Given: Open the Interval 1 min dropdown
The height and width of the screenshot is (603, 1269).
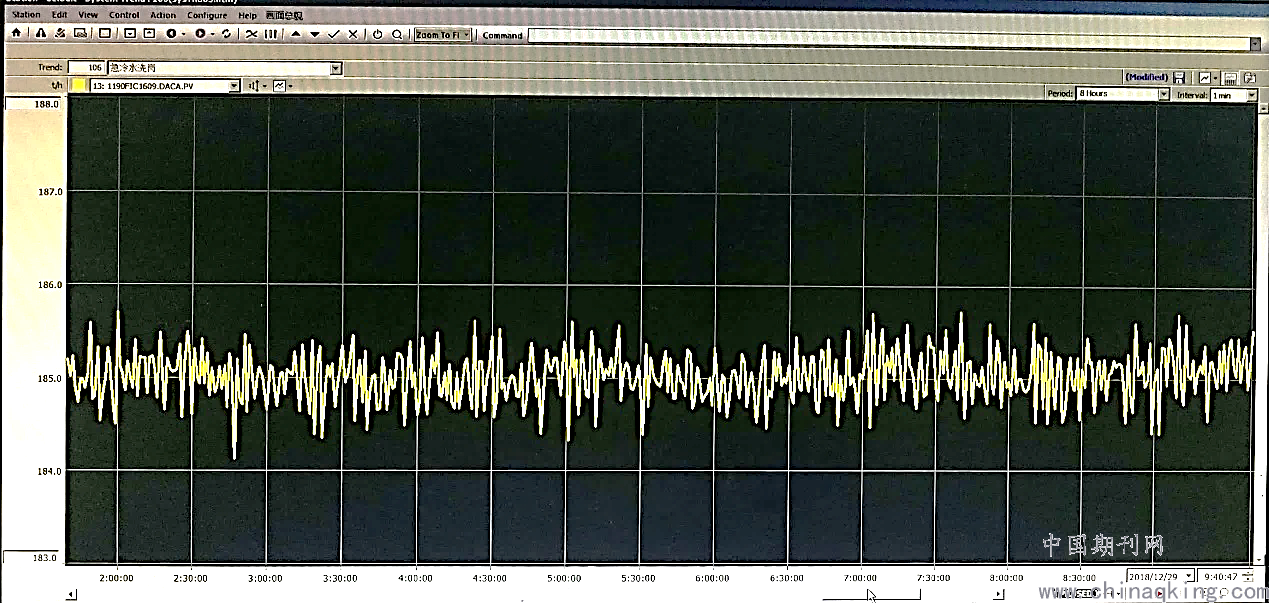Looking at the screenshot, I should pos(1251,94).
